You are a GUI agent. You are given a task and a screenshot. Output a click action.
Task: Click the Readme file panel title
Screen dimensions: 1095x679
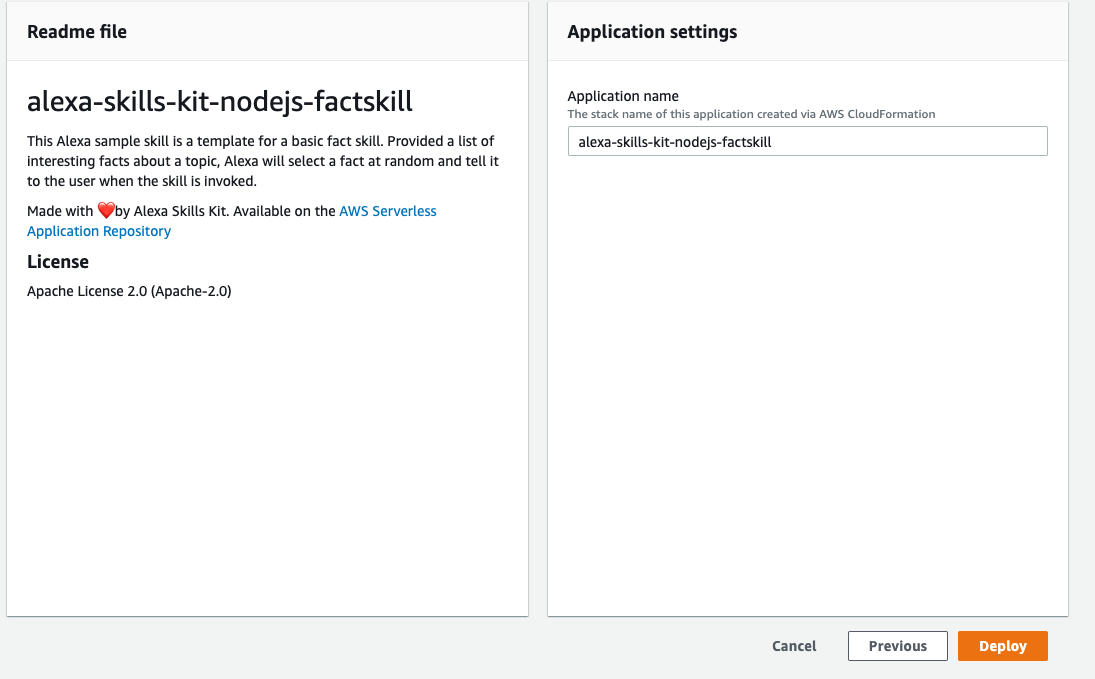pos(77,31)
